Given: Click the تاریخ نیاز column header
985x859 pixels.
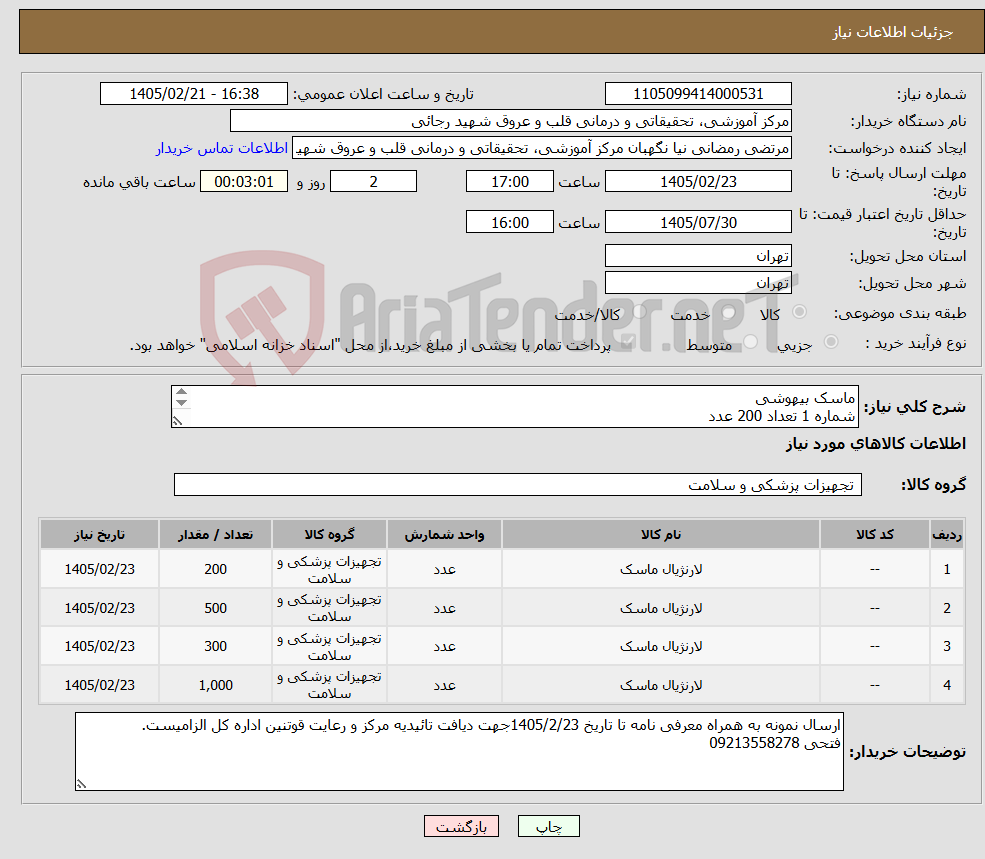Looking at the screenshot, I should click(99, 534).
